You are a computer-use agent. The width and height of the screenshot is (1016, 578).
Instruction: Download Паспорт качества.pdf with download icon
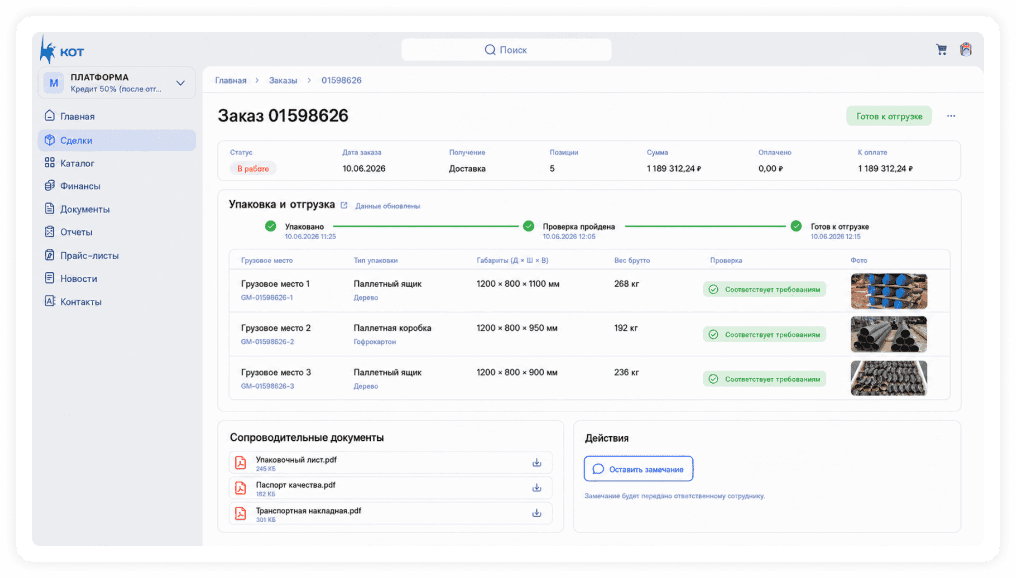[x=537, y=488]
